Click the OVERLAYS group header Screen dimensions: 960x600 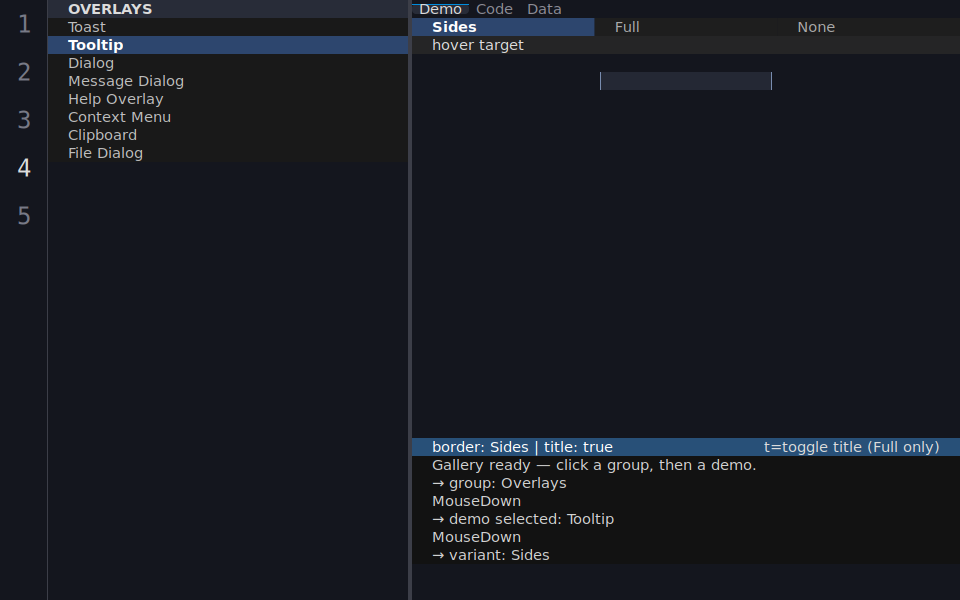[x=228, y=9]
